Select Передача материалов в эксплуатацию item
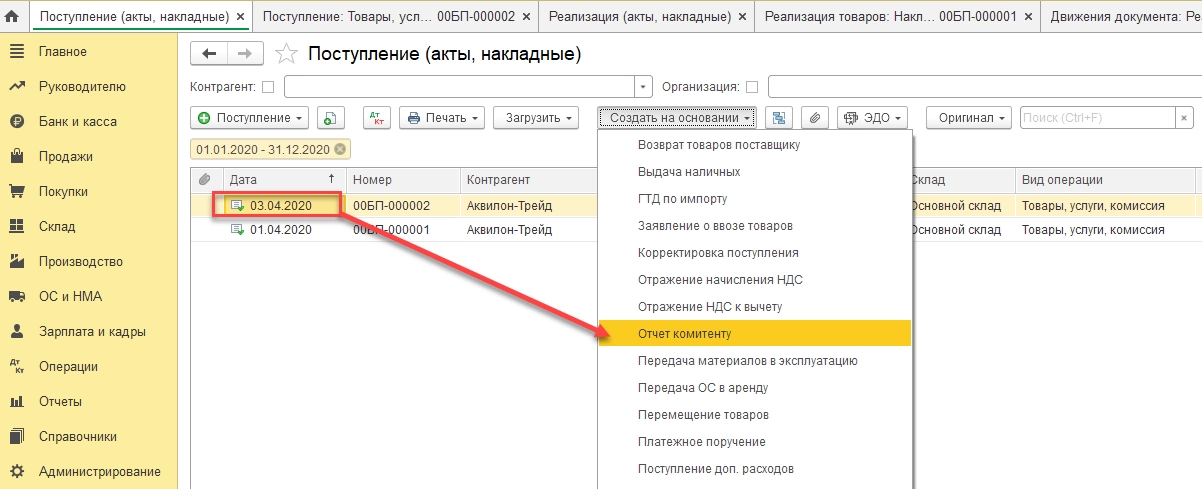 pyautogui.click(x=754, y=361)
